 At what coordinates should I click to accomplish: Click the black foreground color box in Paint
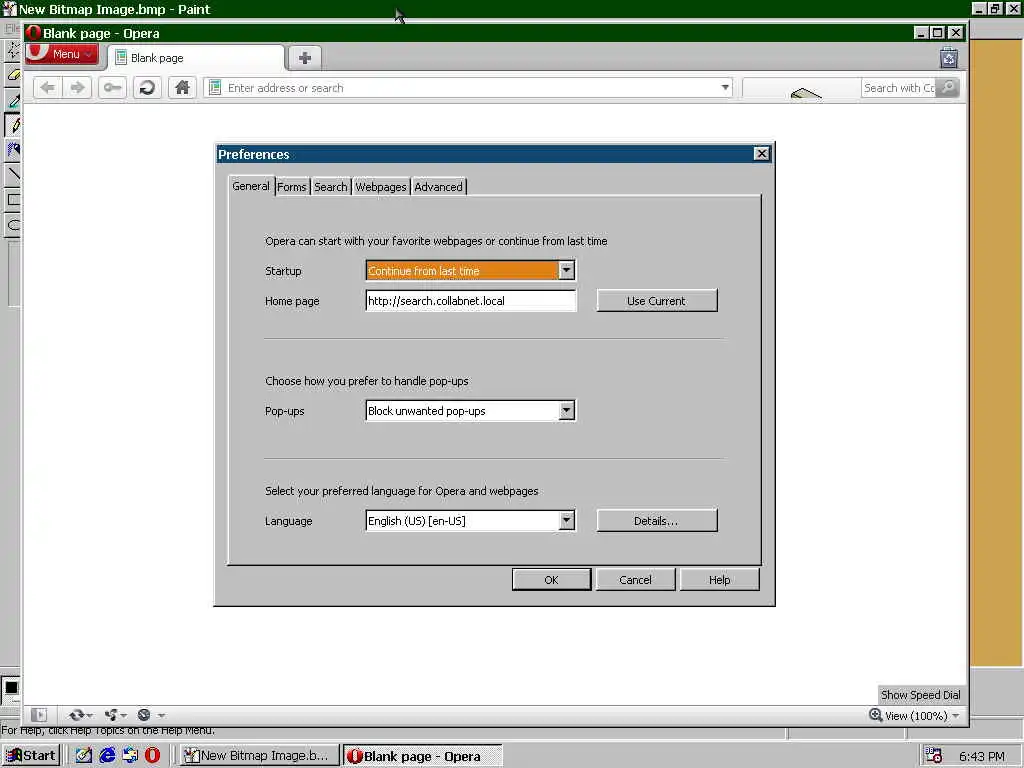pos(11,687)
